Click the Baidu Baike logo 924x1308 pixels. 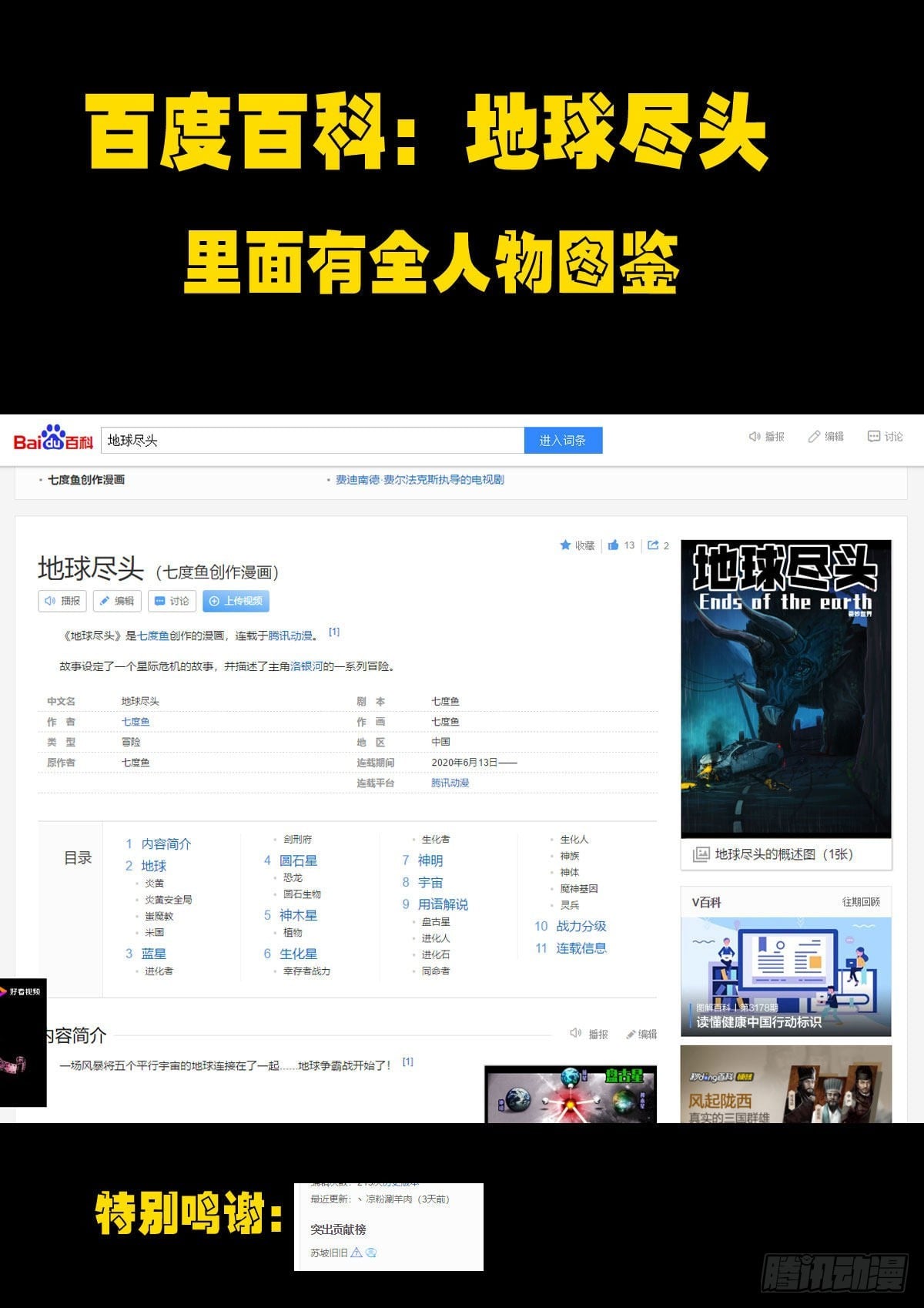(53, 439)
